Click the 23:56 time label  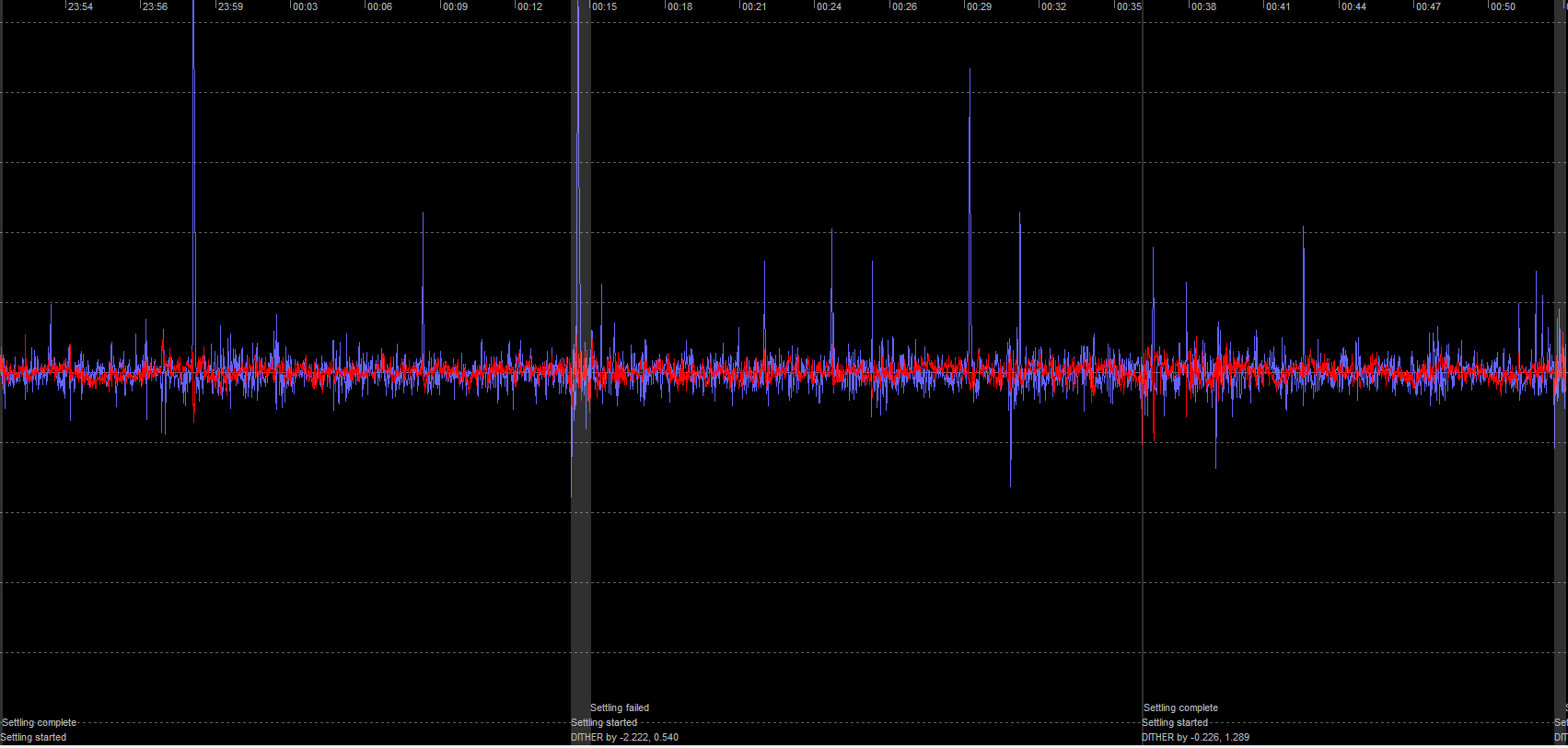click(x=156, y=6)
